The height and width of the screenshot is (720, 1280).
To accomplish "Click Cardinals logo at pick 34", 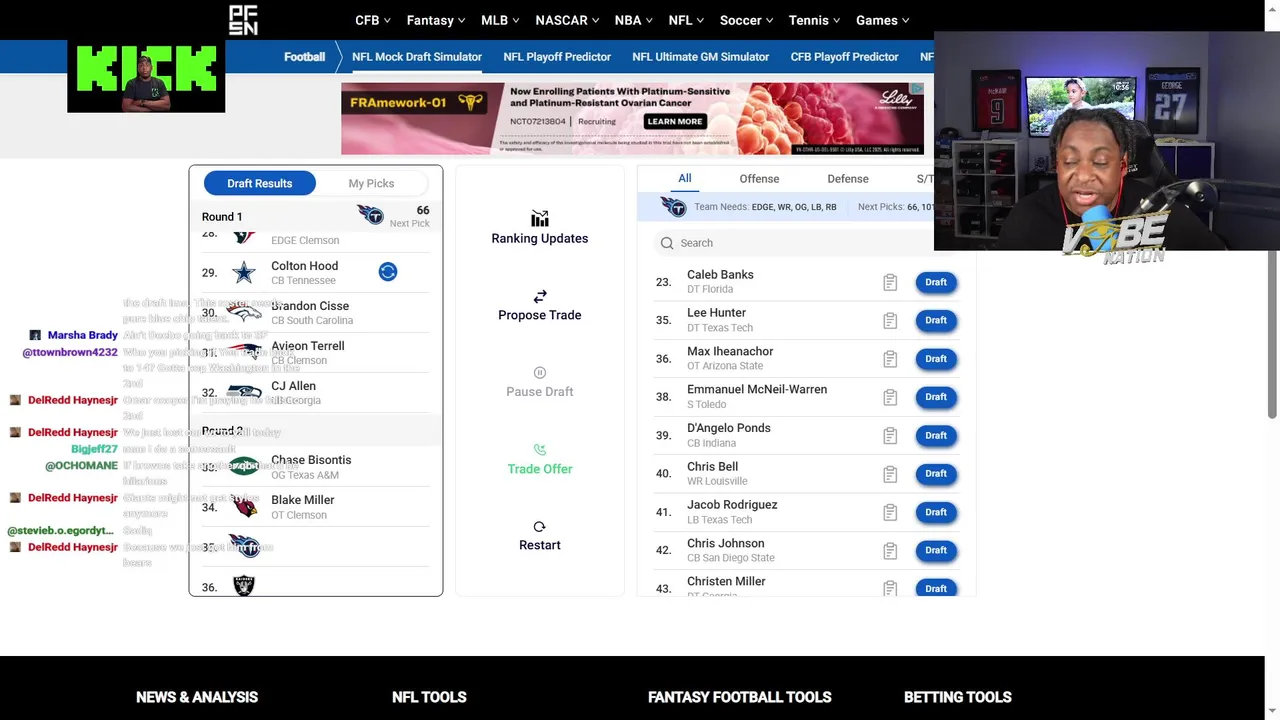I will point(244,507).
